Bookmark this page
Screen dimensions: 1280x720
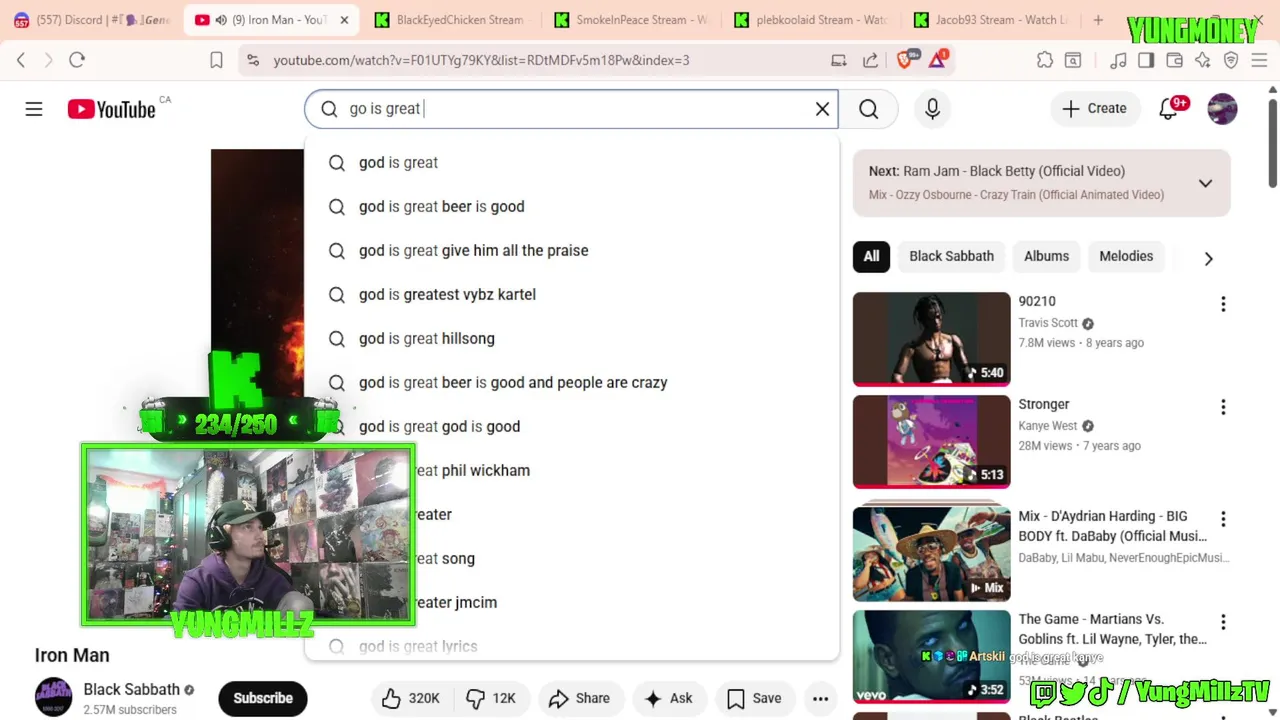pyautogui.click(x=216, y=60)
